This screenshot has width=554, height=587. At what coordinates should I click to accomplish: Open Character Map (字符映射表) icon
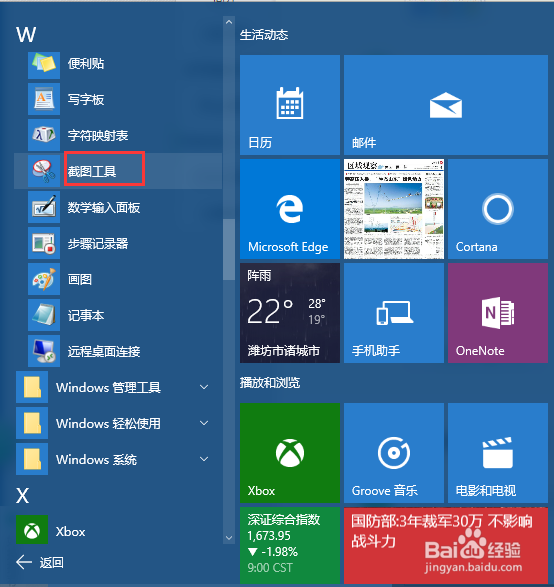tap(44, 135)
